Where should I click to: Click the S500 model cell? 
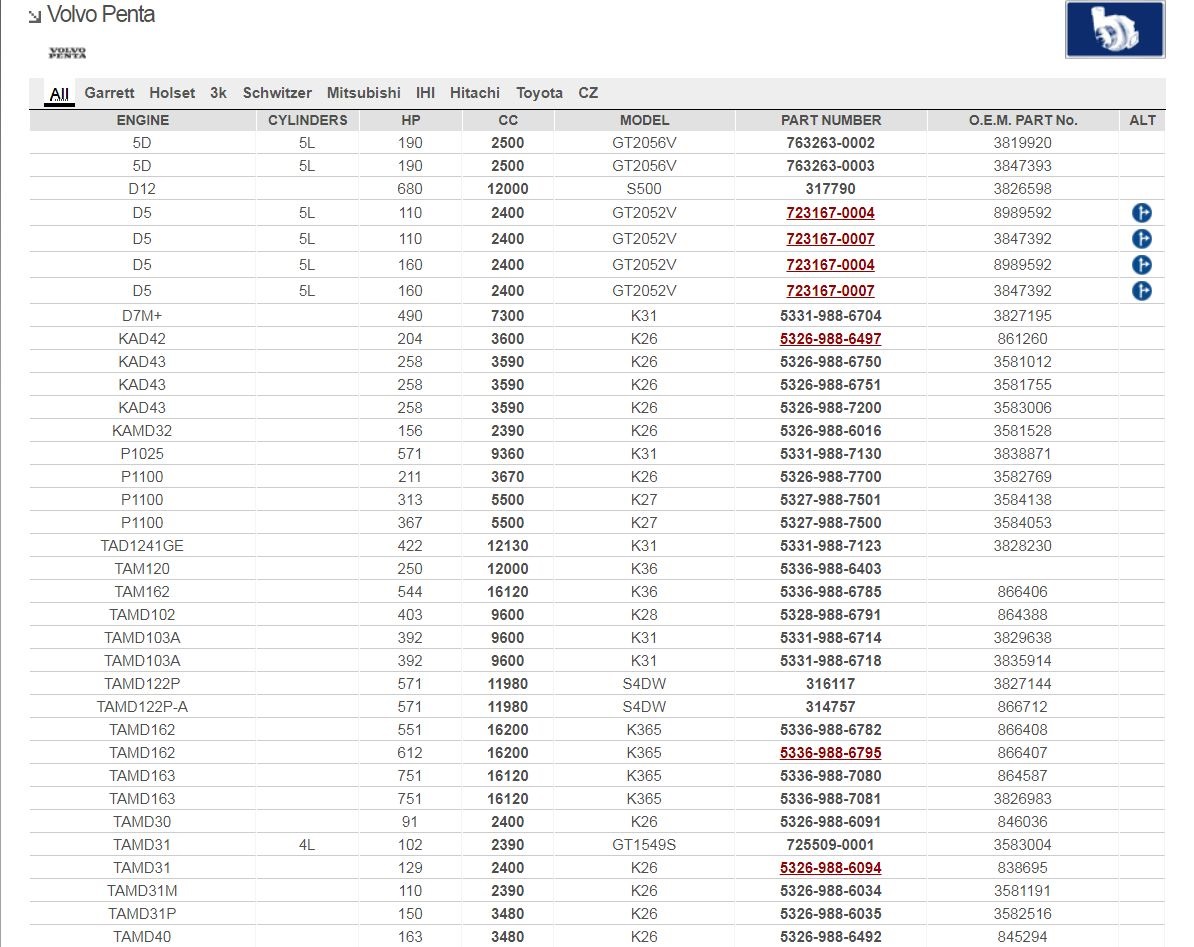(x=644, y=189)
